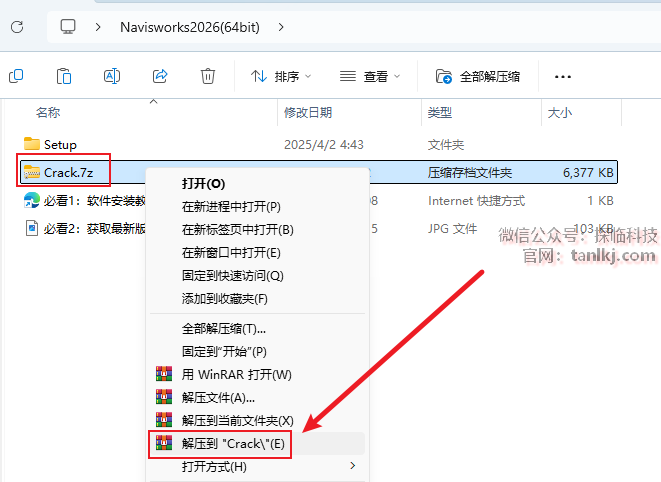Click the image file icon for 必看2
661x482 pixels.
(x=32, y=228)
